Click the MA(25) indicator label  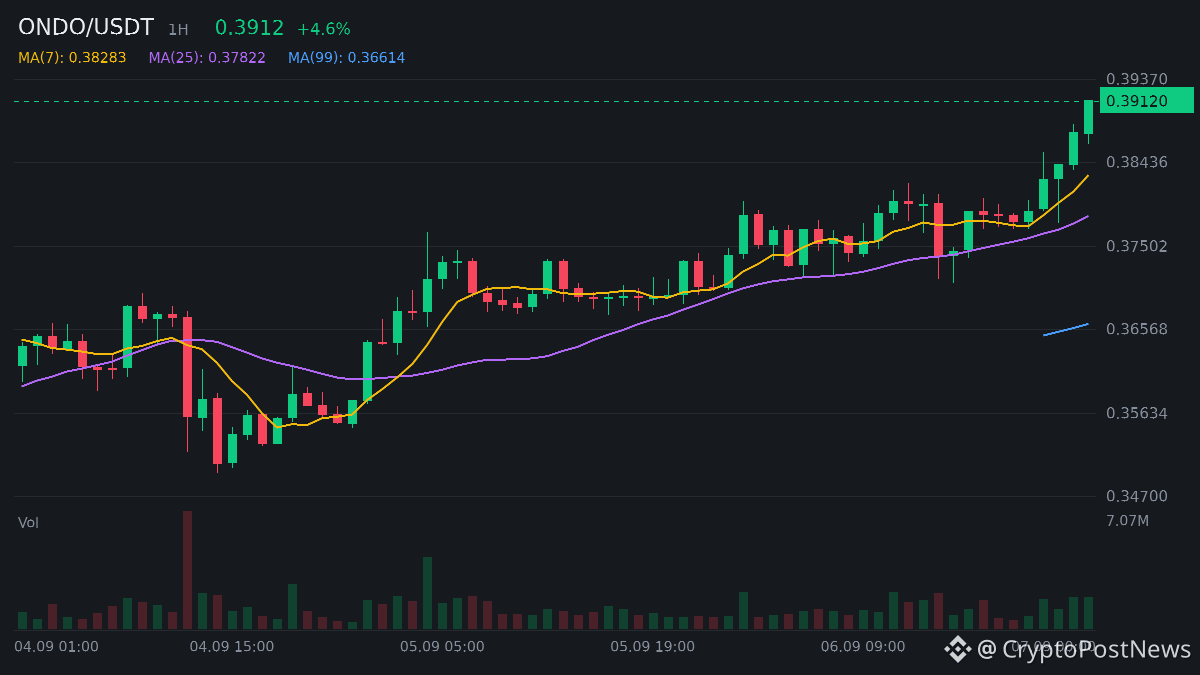coord(207,58)
